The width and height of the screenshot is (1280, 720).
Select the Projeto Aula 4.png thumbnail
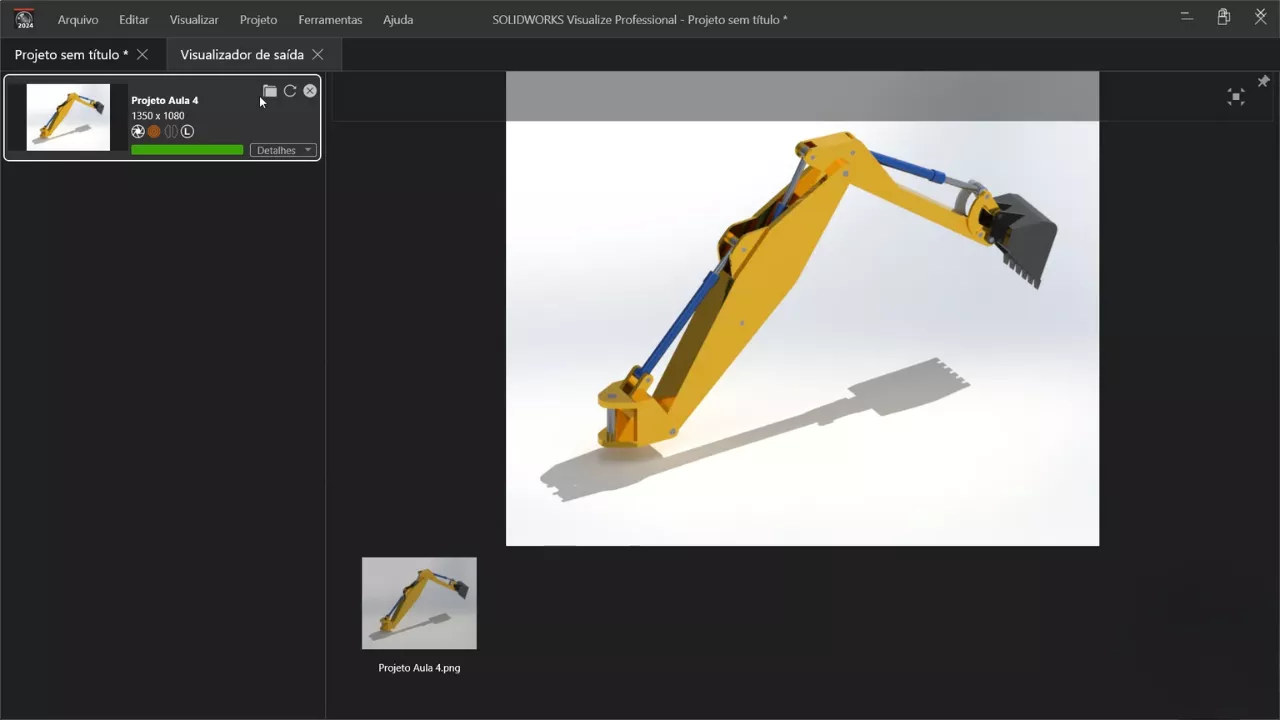click(x=419, y=604)
